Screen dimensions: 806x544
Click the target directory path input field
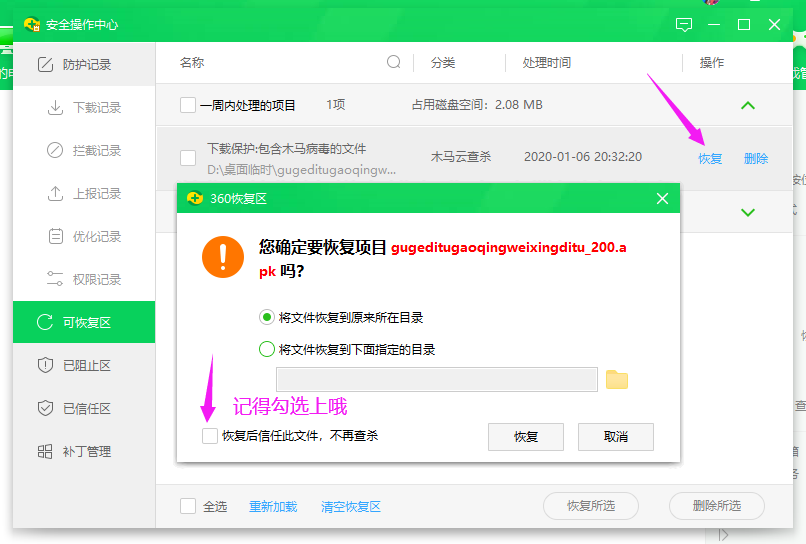[x=437, y=379]
